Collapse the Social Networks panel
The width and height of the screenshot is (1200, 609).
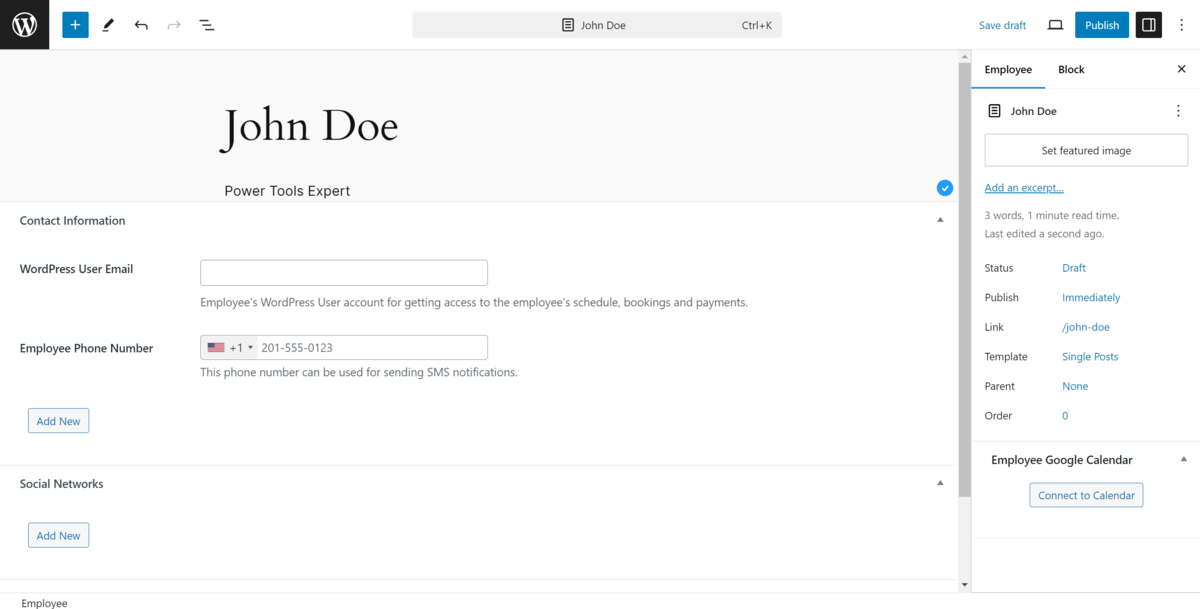point(940,483)
